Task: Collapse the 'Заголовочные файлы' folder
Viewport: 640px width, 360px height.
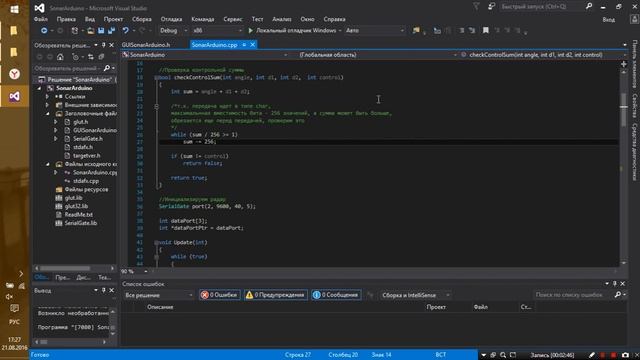Action: [47, 113]
